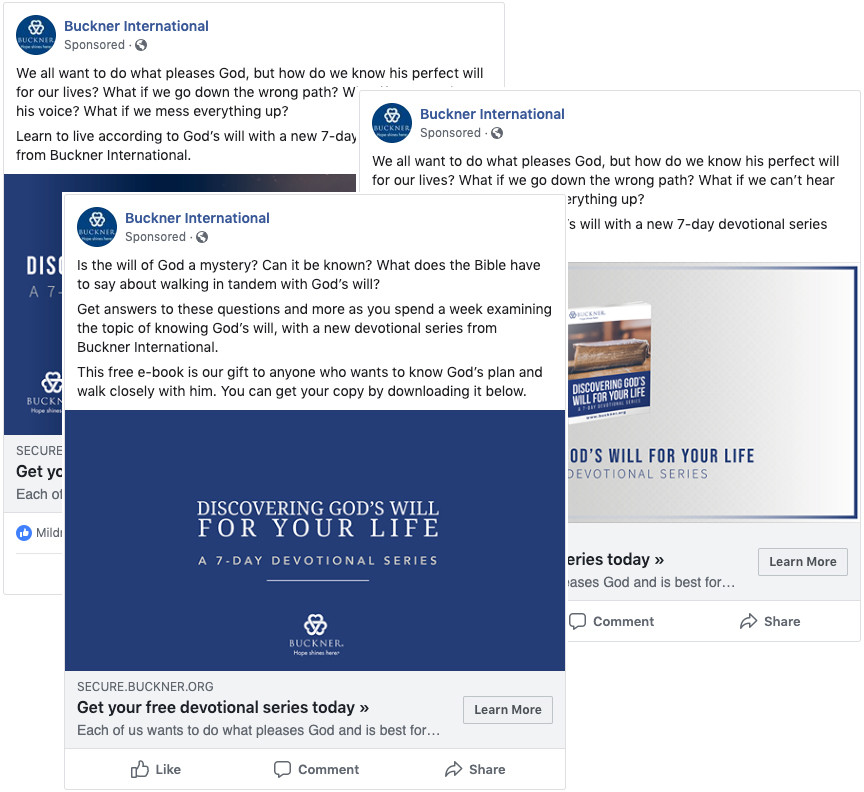This screenshot has width=864, height=792.
Task: Click the Buckner logo avatar on the front ad
Action: click(97, 227)
